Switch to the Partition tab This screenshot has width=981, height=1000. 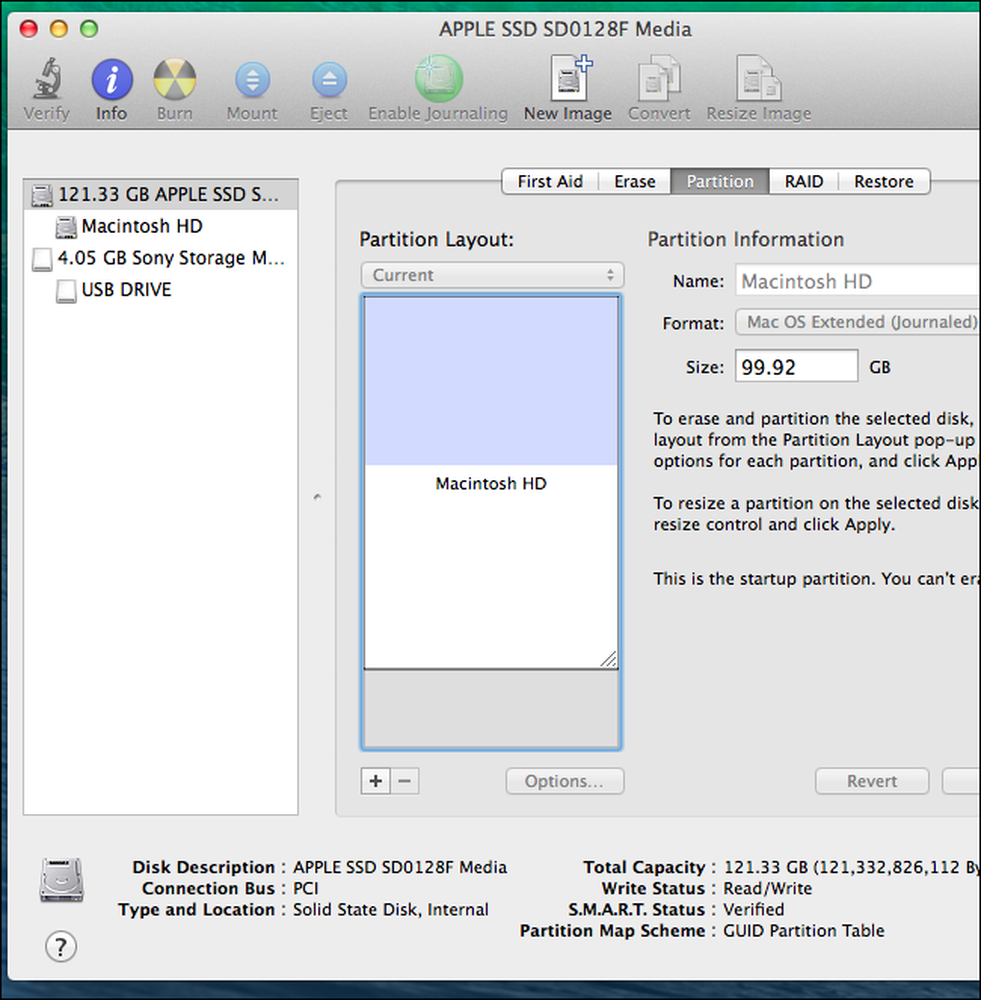(720, 182)
